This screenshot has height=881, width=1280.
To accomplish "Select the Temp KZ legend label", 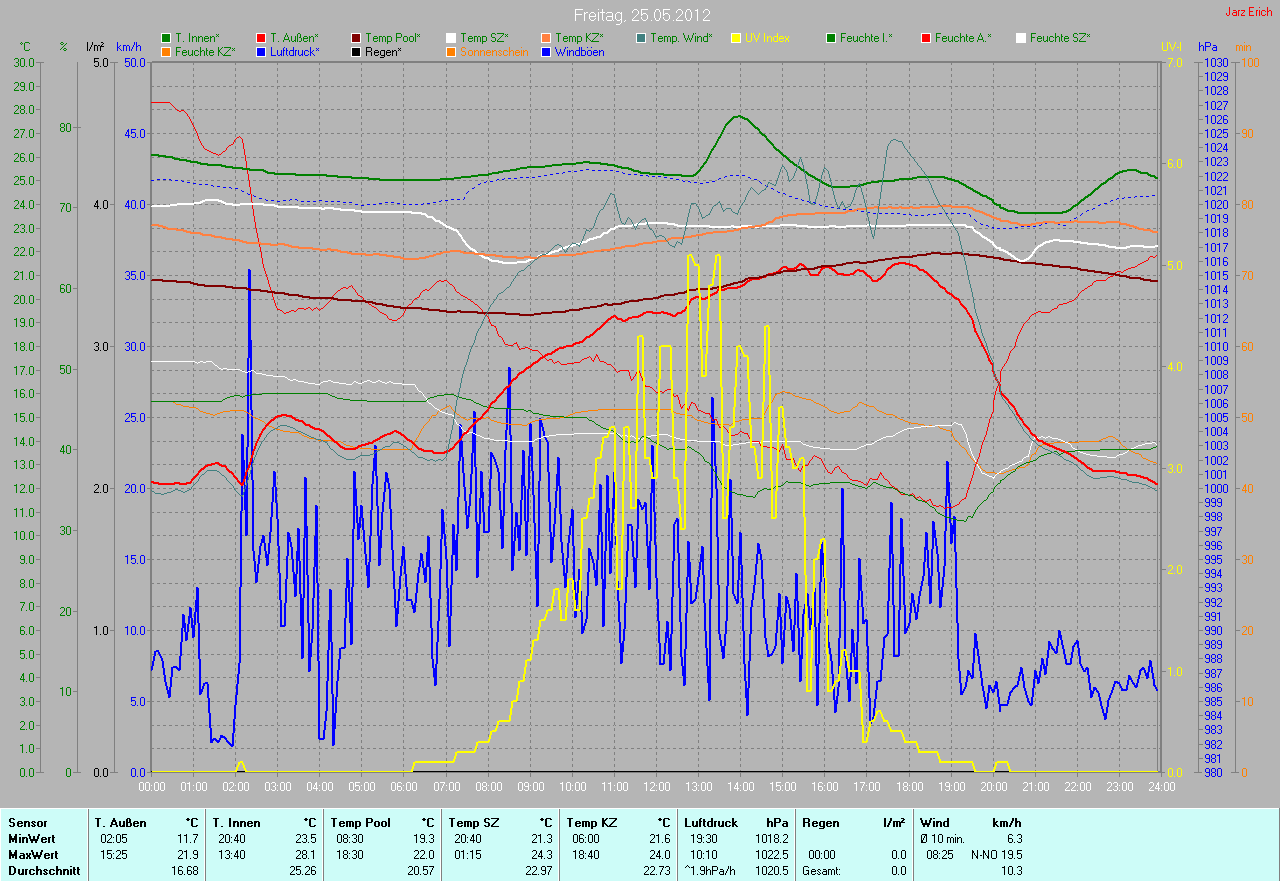I will point(579,38).
